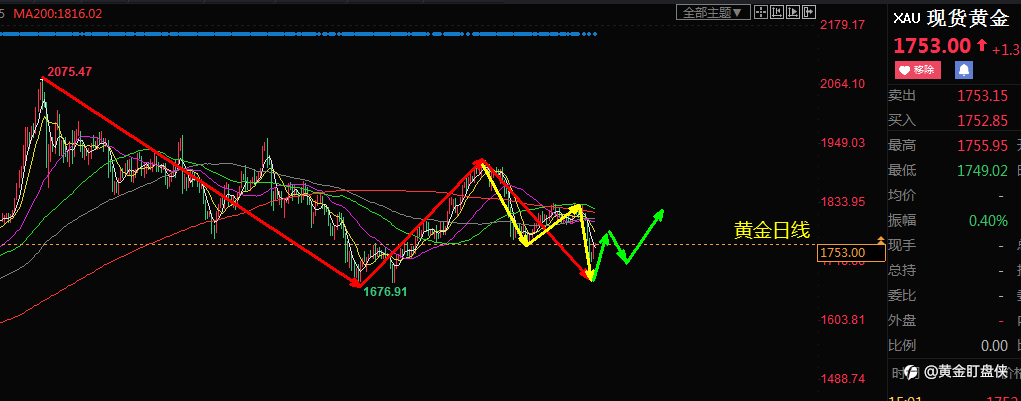
Task: Click the 外盘 label in quote panel
Action: pyautogui.click(x=902, y=320)
